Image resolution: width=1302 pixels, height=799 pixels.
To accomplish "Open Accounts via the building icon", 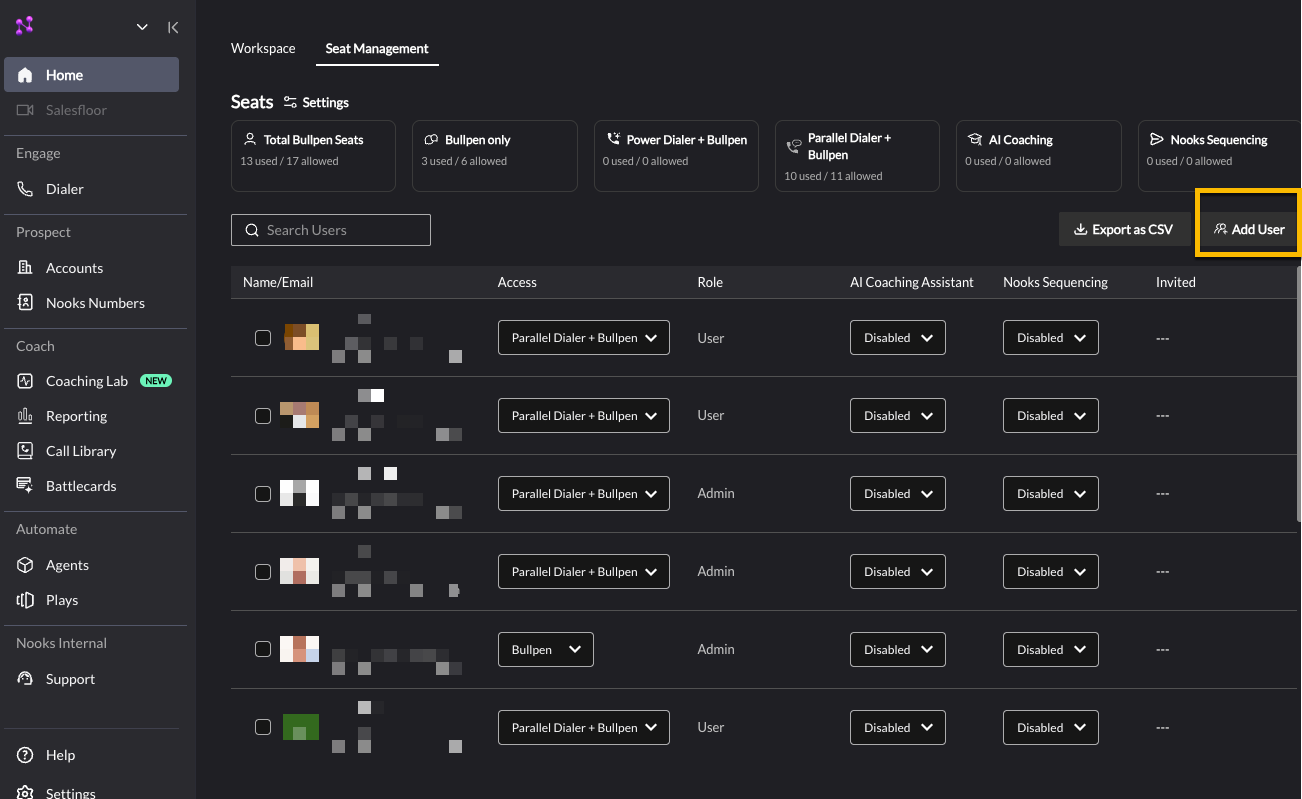I will 25,268.
